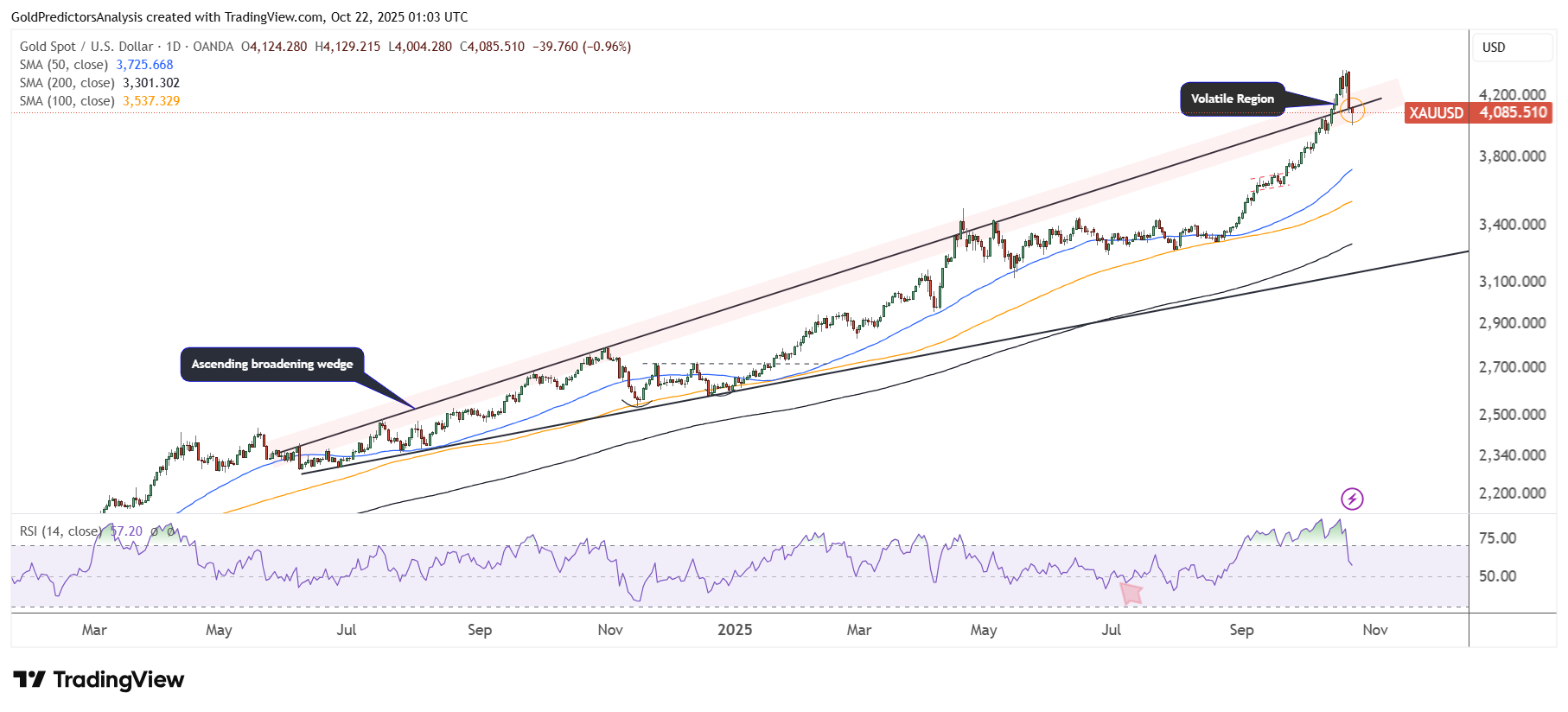The image size is (1568, 712).
Task: Select the Volatile Region callout label
Action: pyautogui.click(x=1232, y=99)
